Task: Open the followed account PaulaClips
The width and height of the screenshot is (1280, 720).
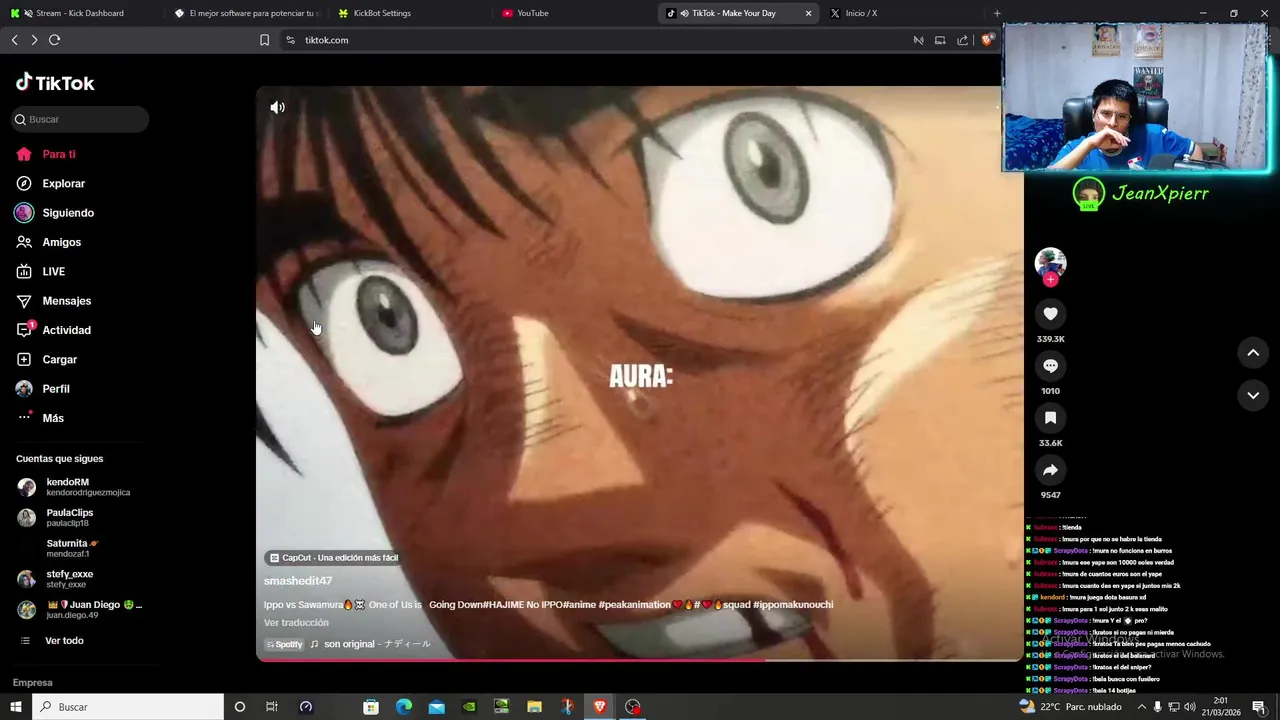Action: point(80,517)
